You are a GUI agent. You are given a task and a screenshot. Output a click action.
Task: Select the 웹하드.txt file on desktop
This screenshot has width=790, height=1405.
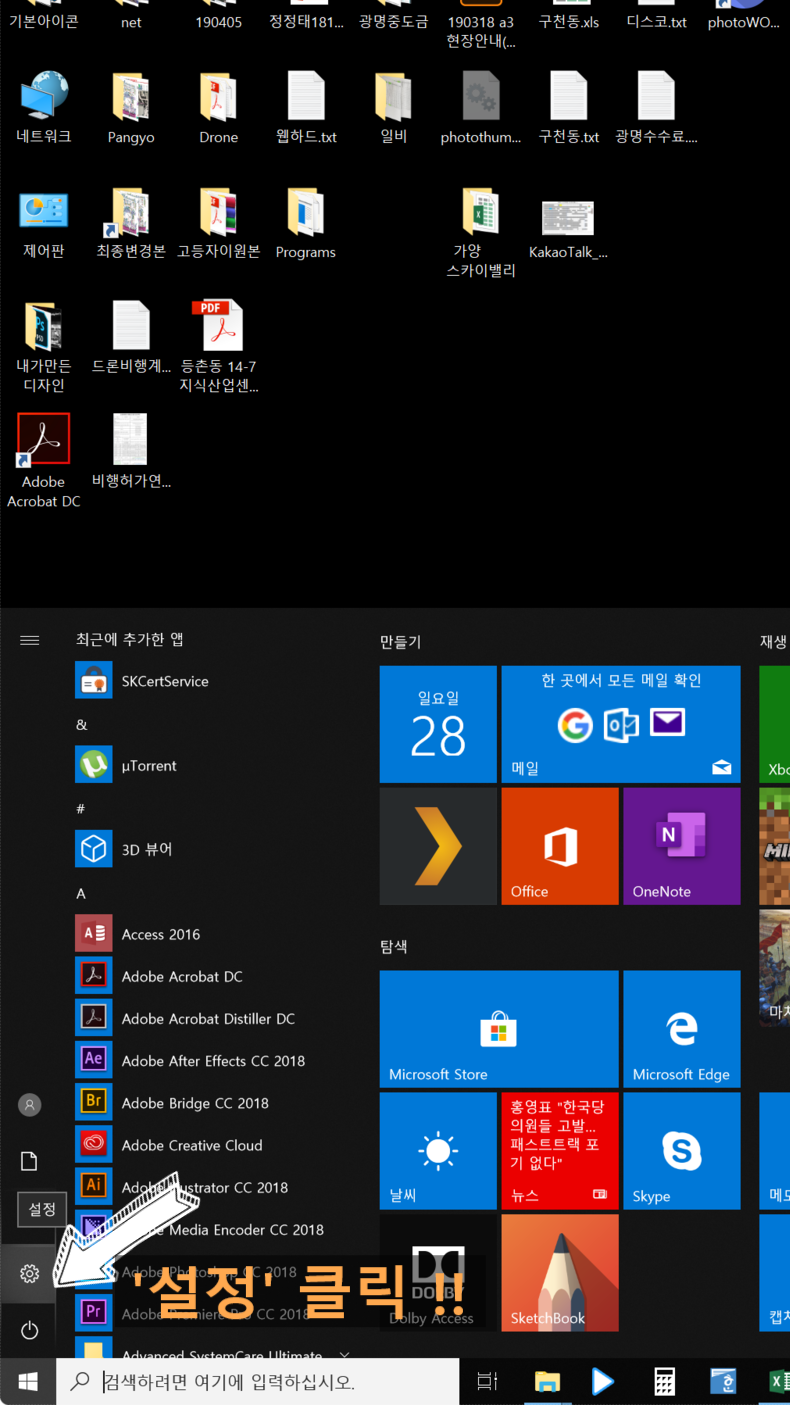point(306,108)
